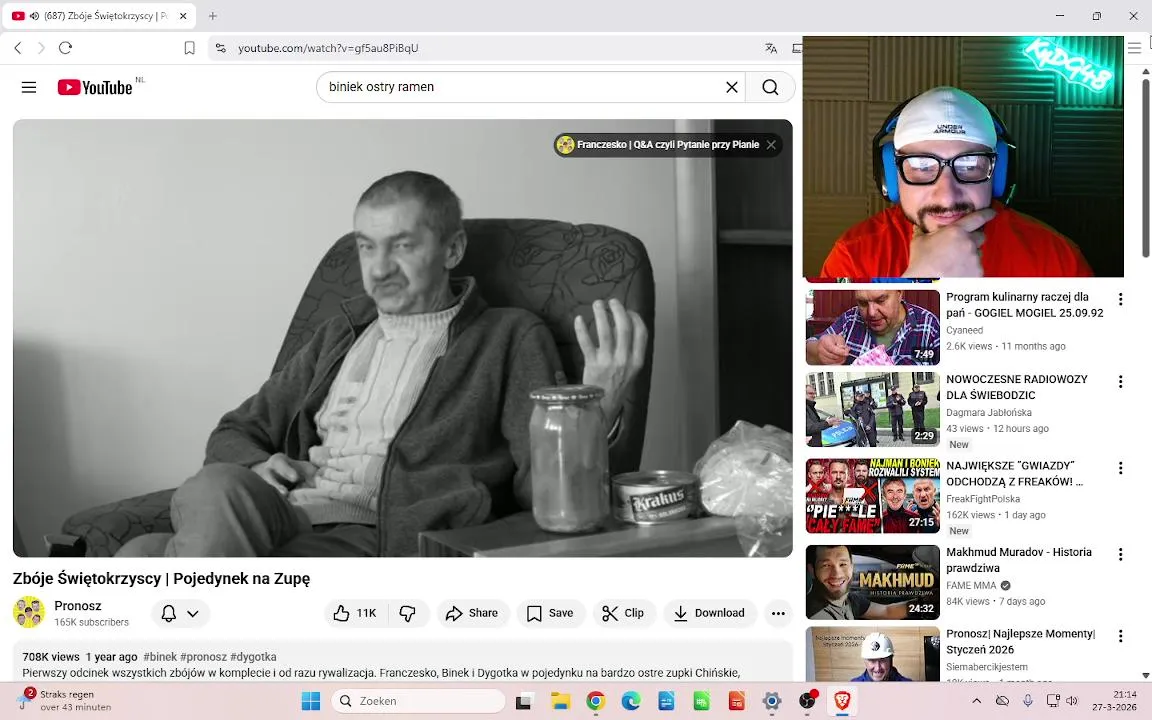Open the YouTube hamburger guide menu

pos(29,87)
